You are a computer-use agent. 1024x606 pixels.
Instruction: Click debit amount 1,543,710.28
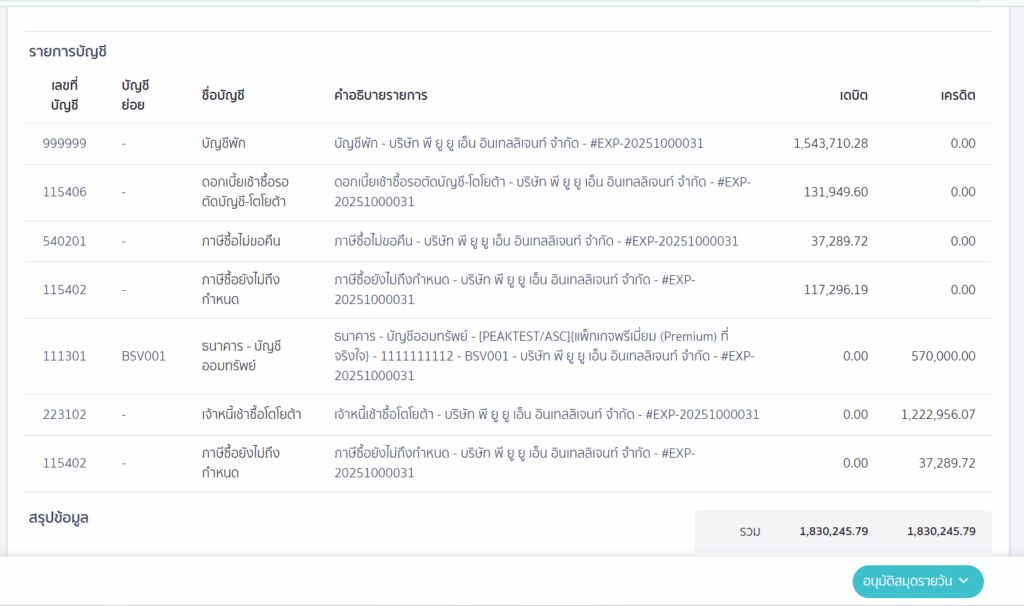(x=830, y=144)
